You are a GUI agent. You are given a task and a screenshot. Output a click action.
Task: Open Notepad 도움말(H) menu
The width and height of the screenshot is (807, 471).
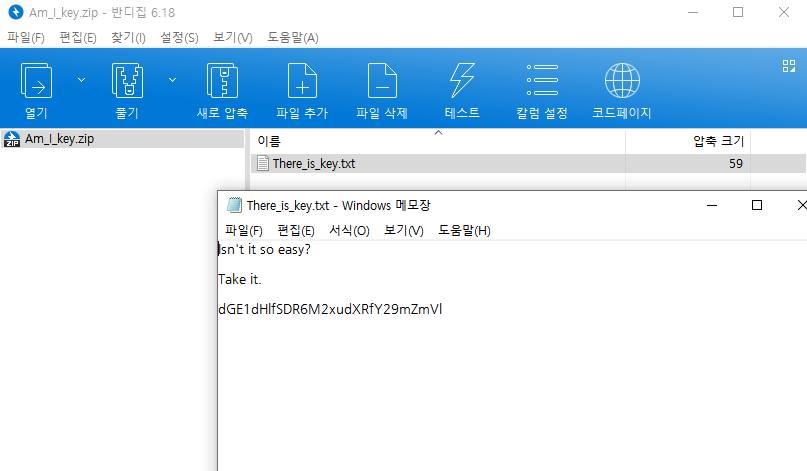464,231
